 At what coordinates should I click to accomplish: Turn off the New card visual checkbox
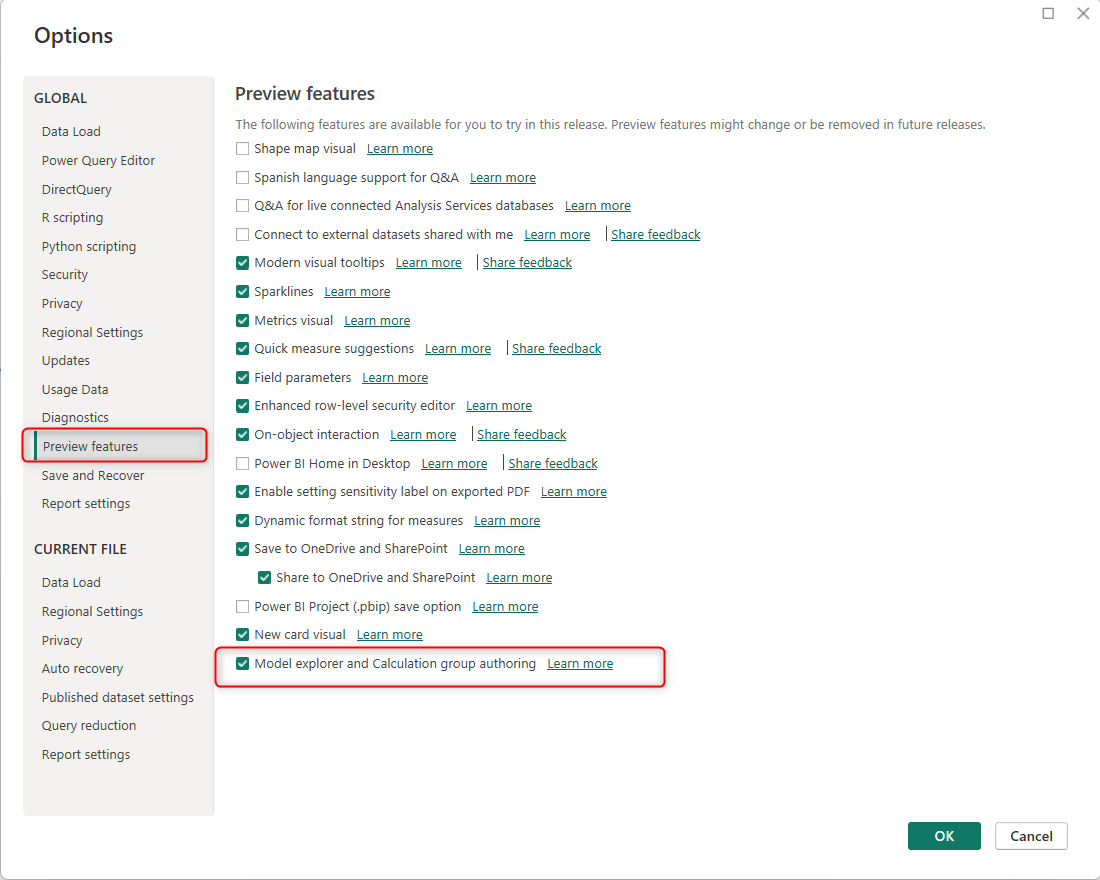pos(242,635)
